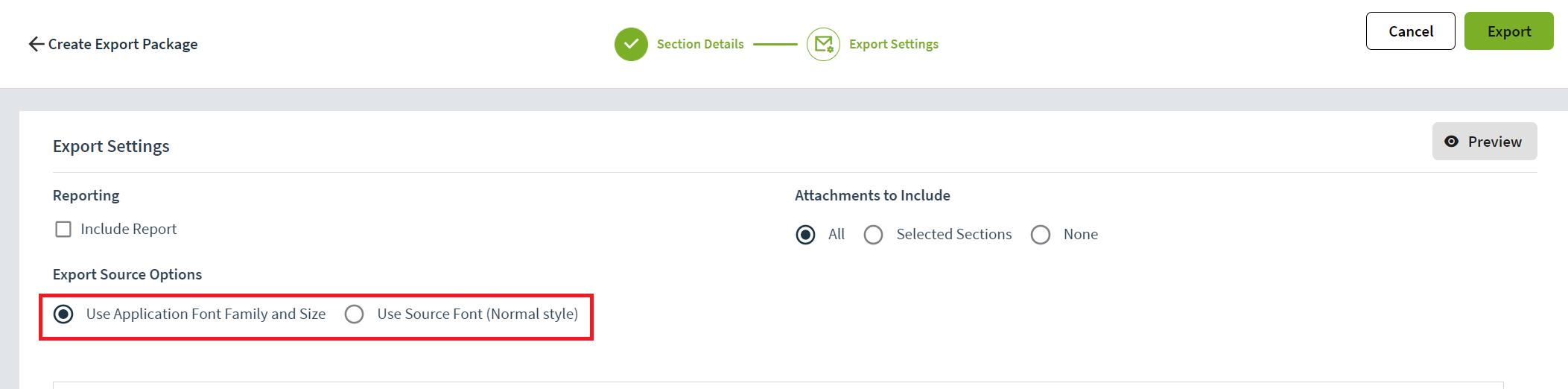Viewport: 1568px width, 389px height.
Task: Select None for attachments to include
Action: (x=1041, y=235)
